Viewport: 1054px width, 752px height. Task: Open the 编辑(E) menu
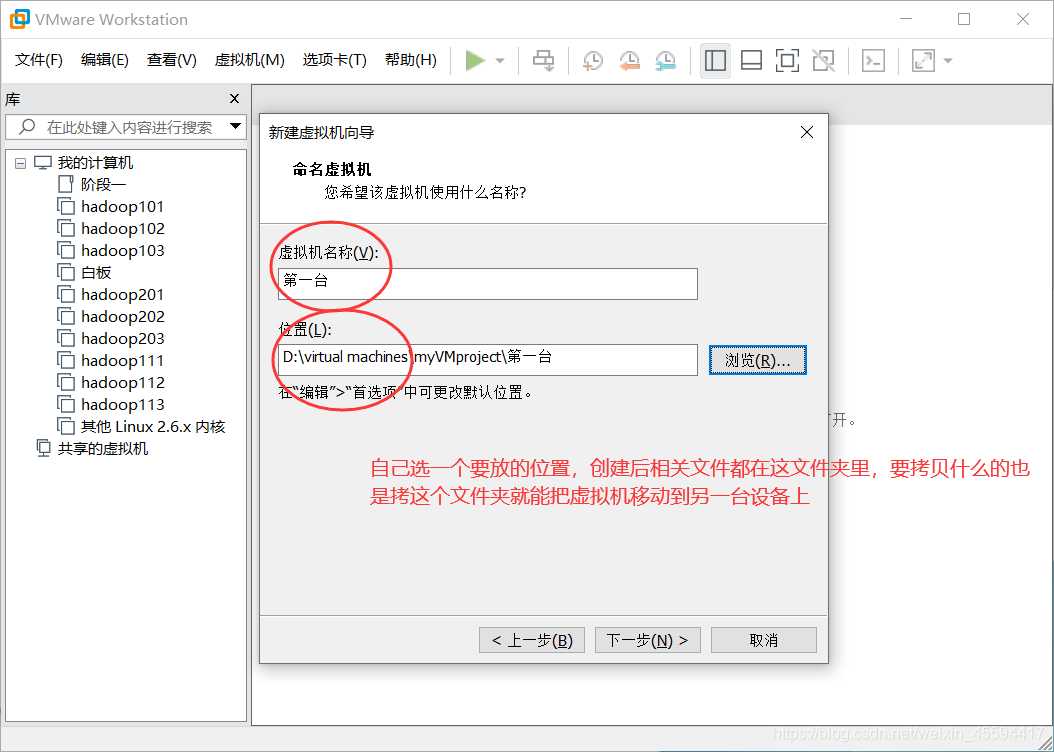pyautogui.click(x=104, y=60)
